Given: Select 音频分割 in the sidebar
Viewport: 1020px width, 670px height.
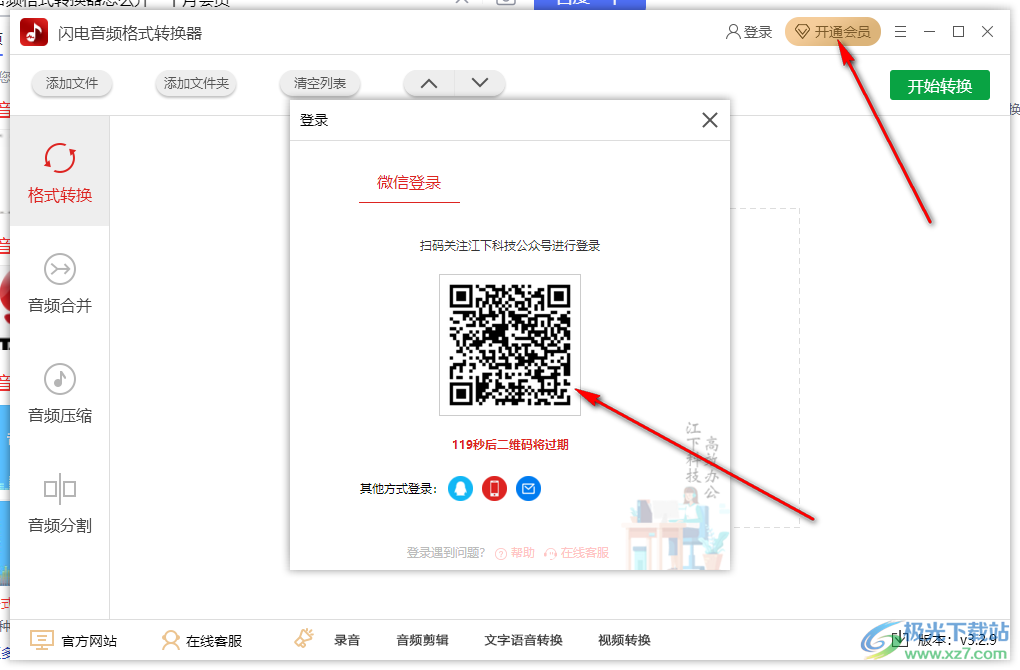Looking at the screenshot, I should point(60,503).
